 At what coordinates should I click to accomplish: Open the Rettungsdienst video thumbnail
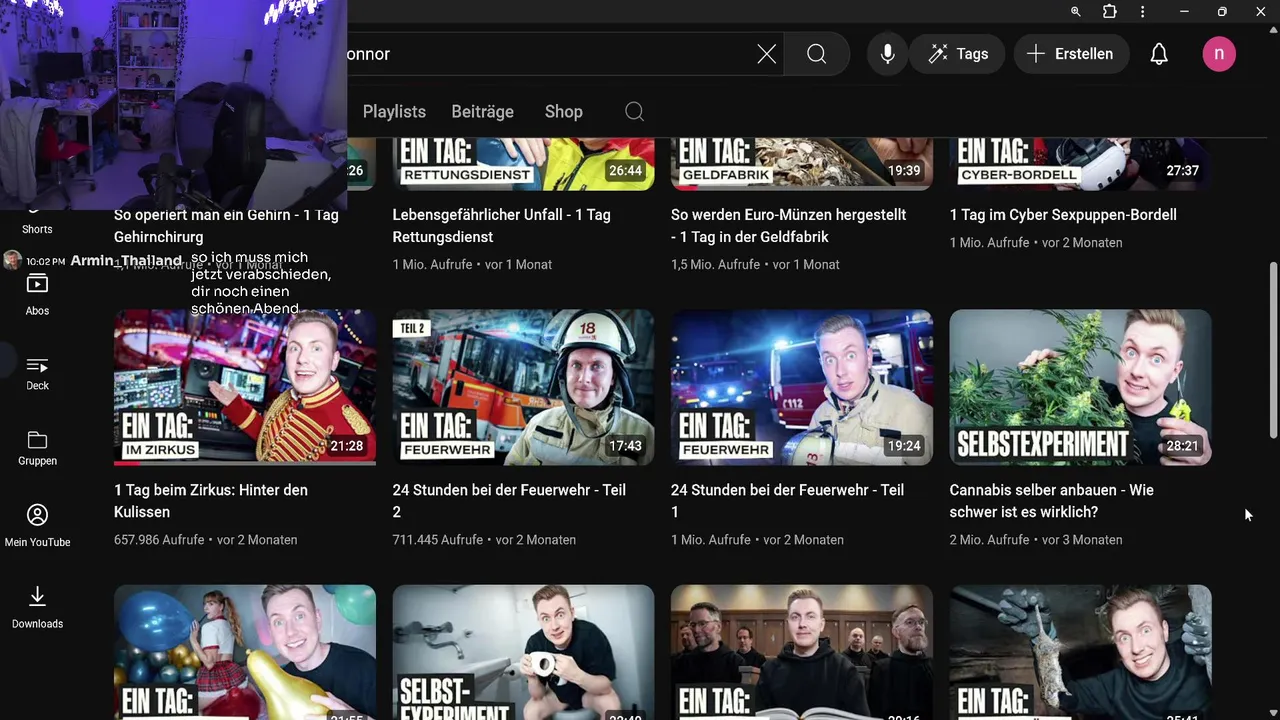coord(523,164)
